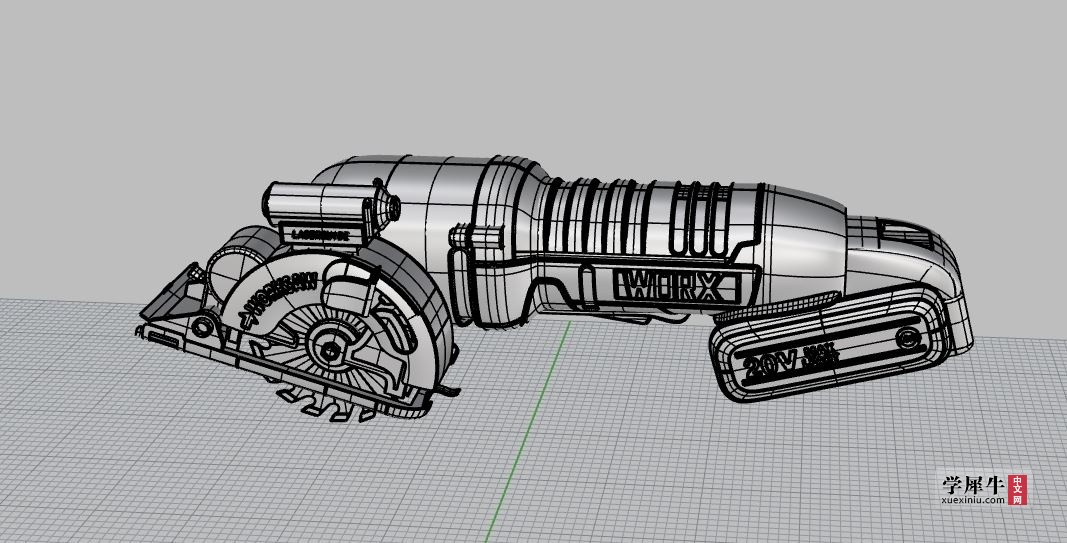Viewport: 1067px width, 543px height.
Task: Click the green Y-axis line on the grid
Action: (x=528, y=430)
